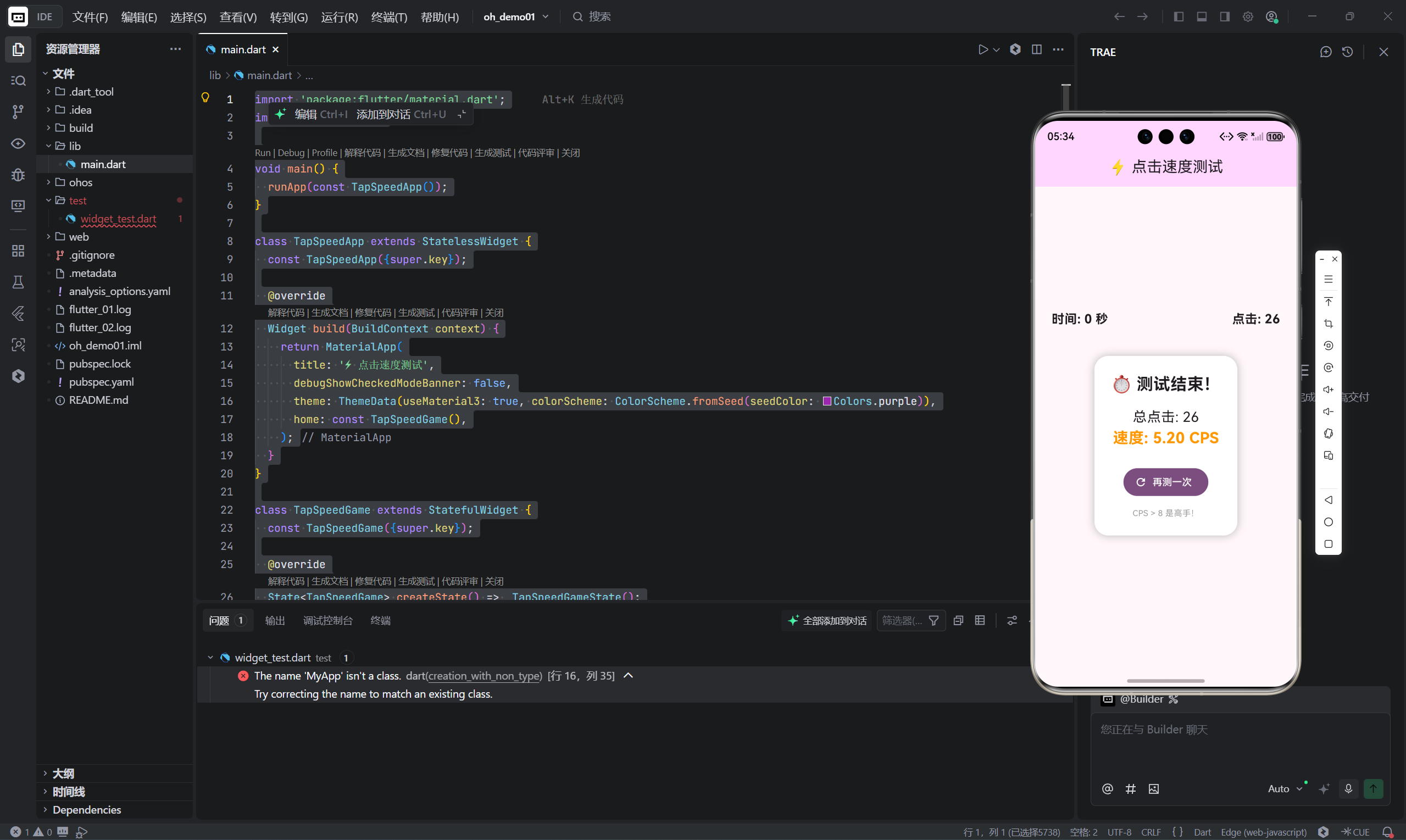Open the Extensions grid icon
Screen dimensions: 1406x840
[18, 251]
